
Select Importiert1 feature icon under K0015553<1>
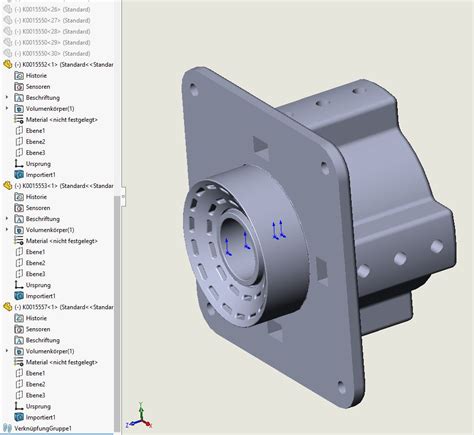coord(19,296)
